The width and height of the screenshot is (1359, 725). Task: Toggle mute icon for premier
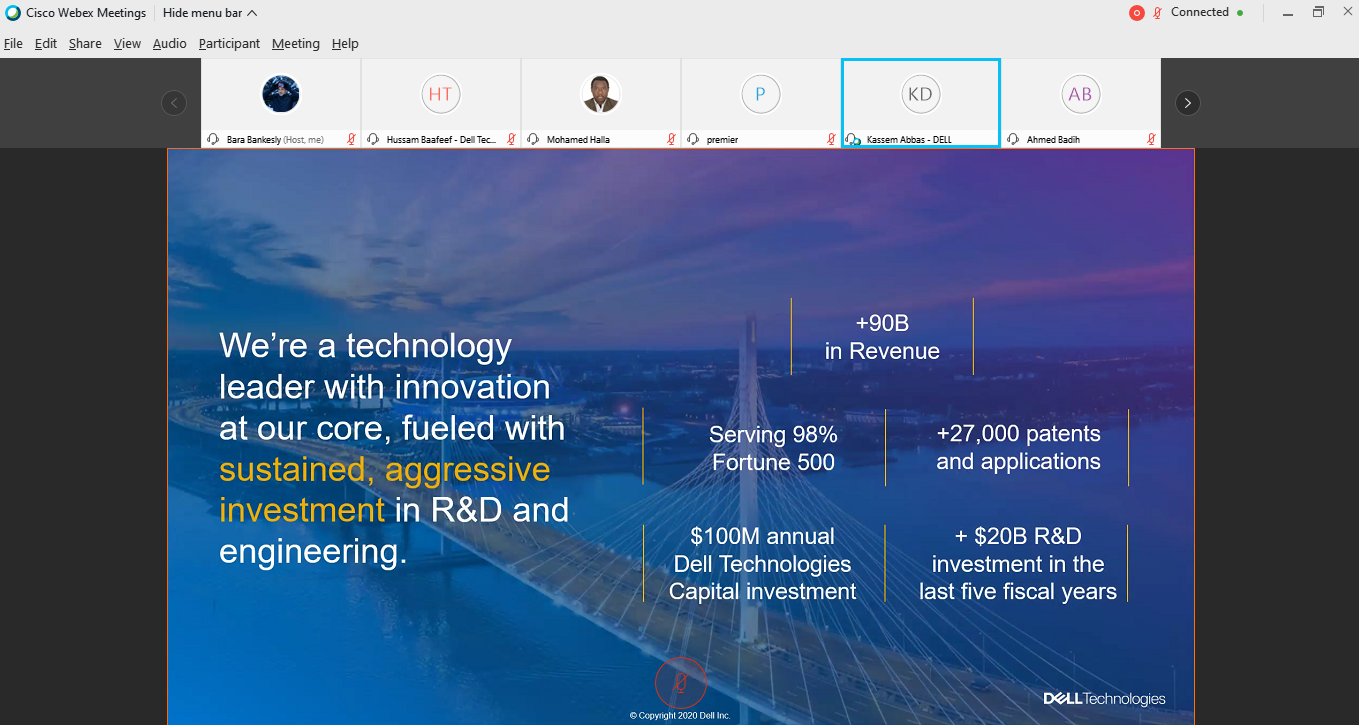click(x=831, y=139)
